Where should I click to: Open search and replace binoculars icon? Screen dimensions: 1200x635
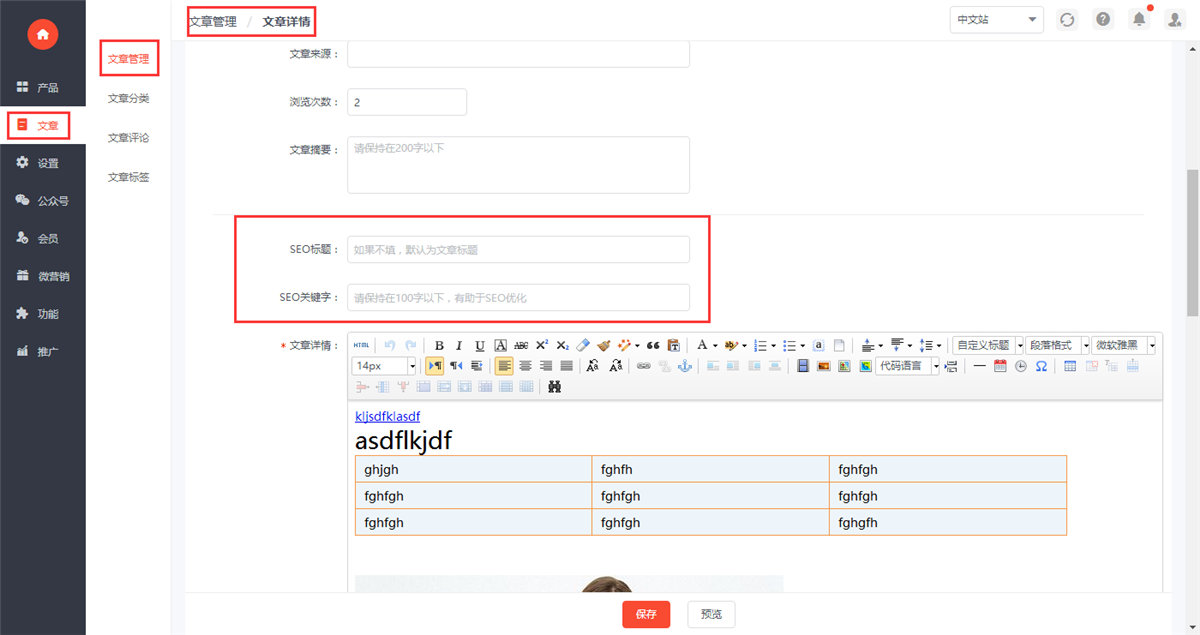coord(554,386)
